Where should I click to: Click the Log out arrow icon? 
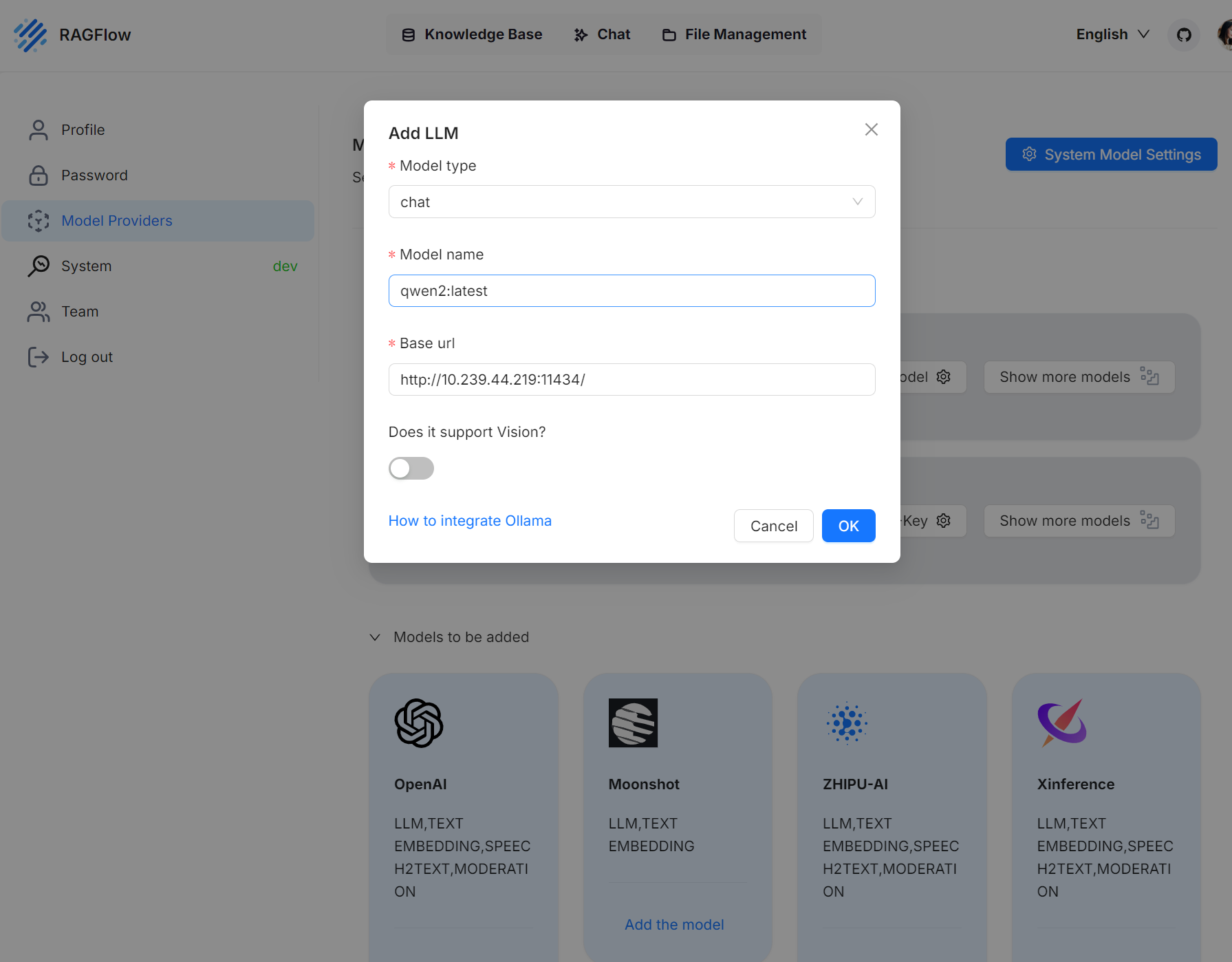coord(39,357)
